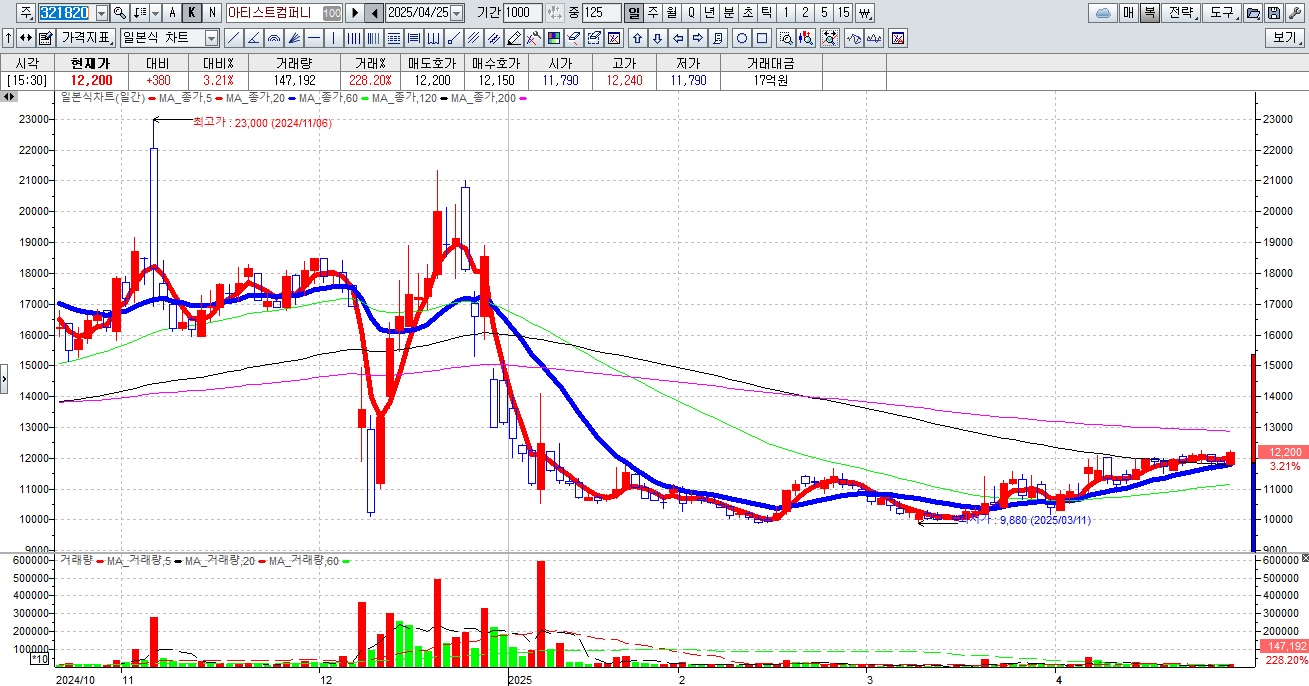The width and height of the screenshot is (1309, 686).
Task: Click the color palette grid icon
Action: (554, 38)
